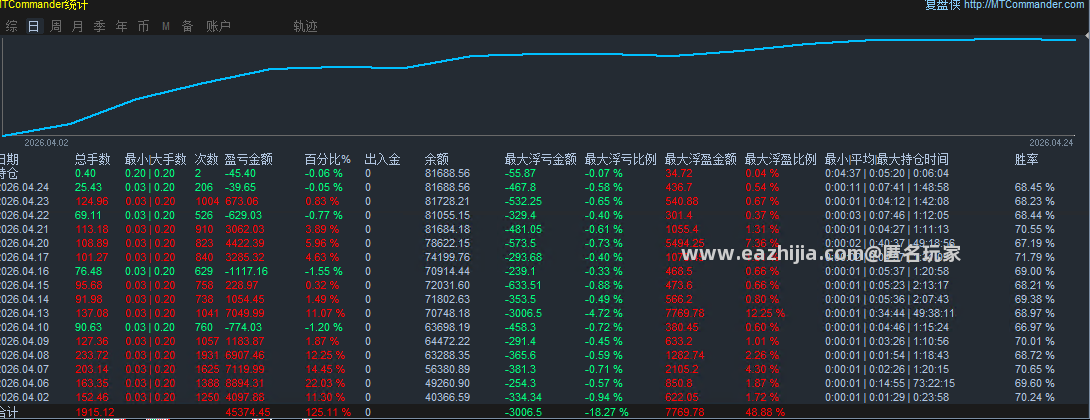The image size is (1090, 420).
Task: Click trade count 1931
Action: click(x=206, y=356)
